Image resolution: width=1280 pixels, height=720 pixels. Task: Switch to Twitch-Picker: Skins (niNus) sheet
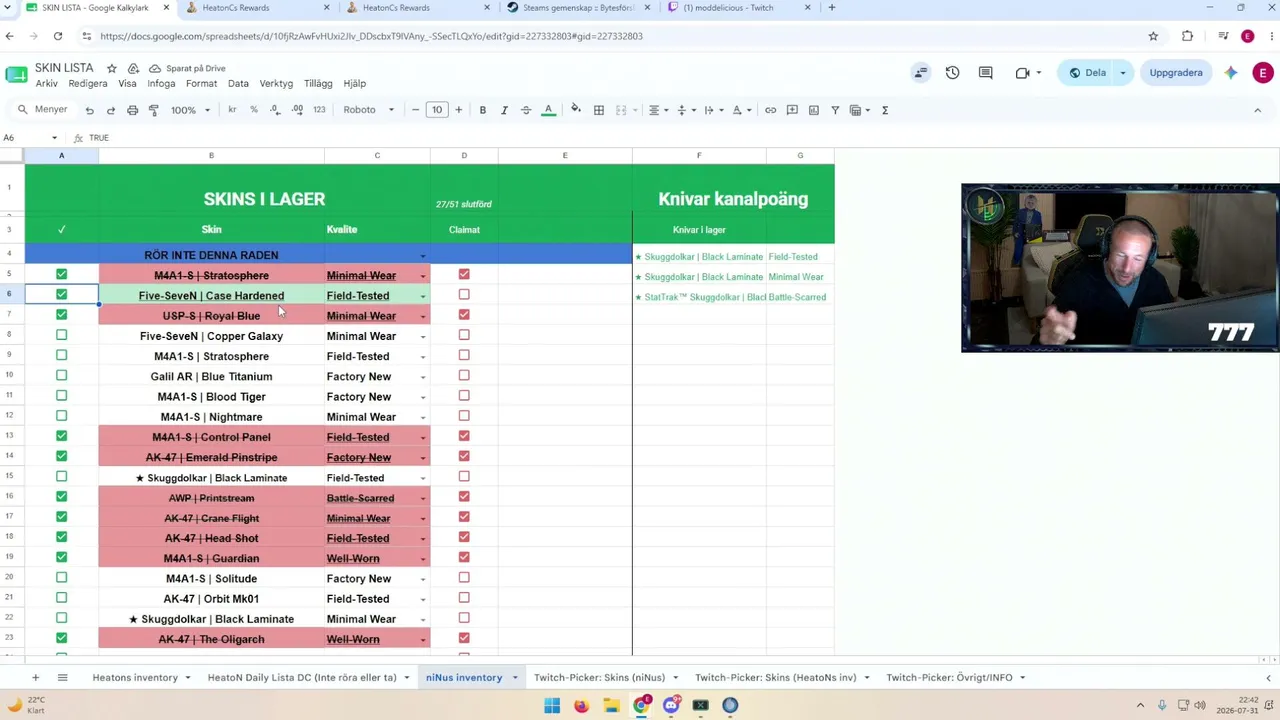pyautogui.click(x=599, y=678)
